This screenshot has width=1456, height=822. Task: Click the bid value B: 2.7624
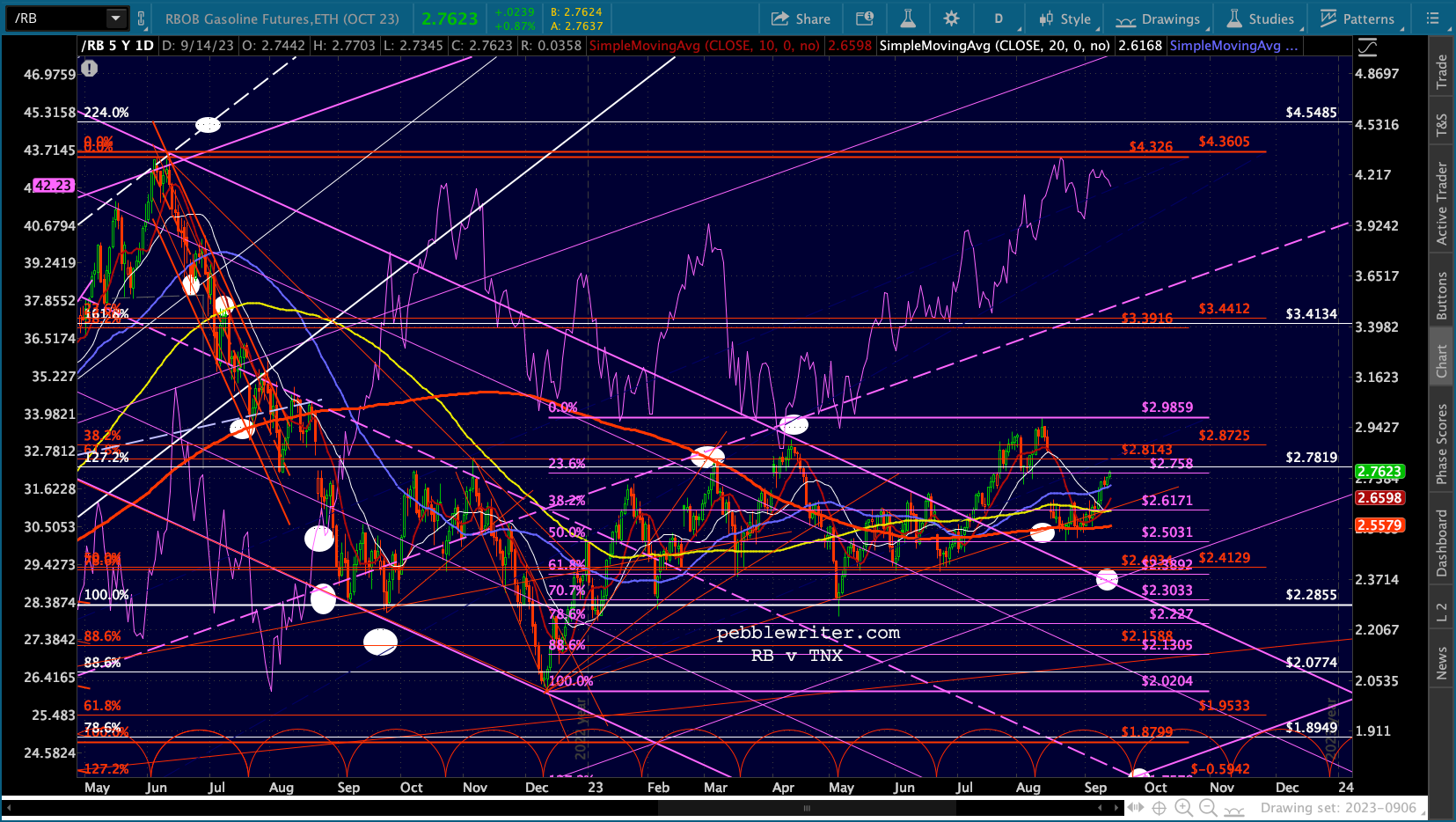pyautogui.click(x=576, y=12)
